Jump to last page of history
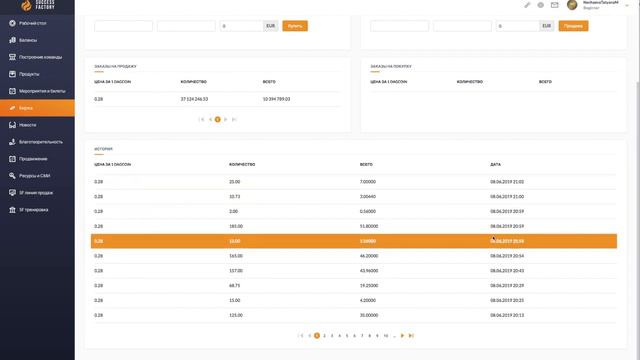 point(411,336)
